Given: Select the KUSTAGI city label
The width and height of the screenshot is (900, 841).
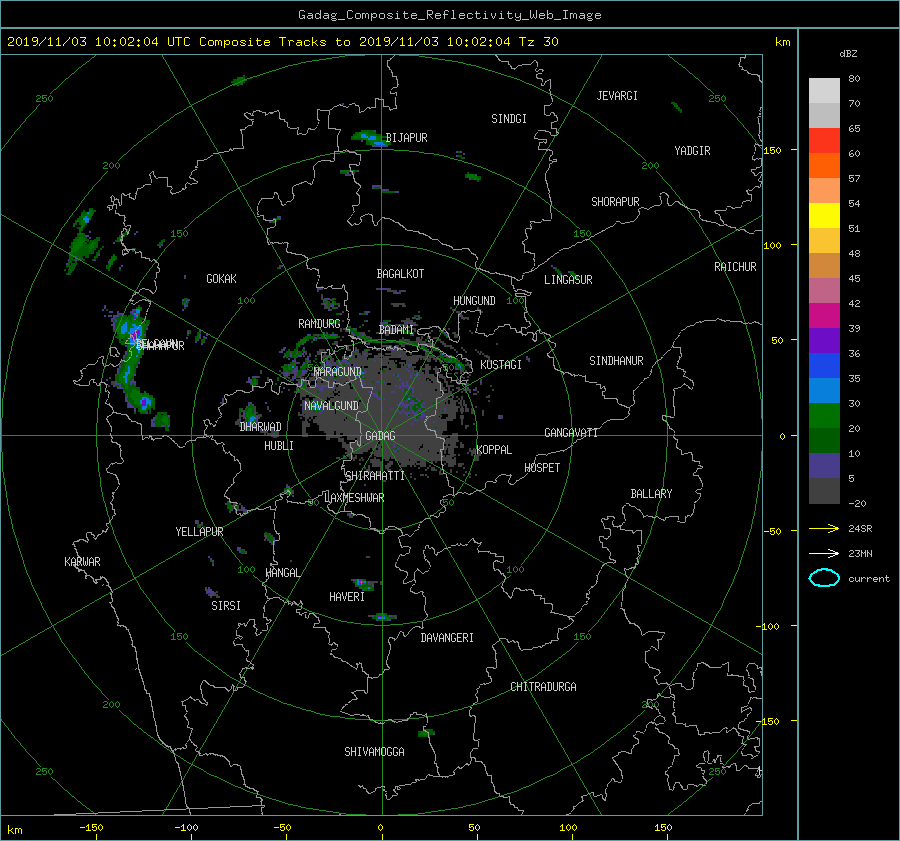Looking at the screenshot, I should 501,365.
